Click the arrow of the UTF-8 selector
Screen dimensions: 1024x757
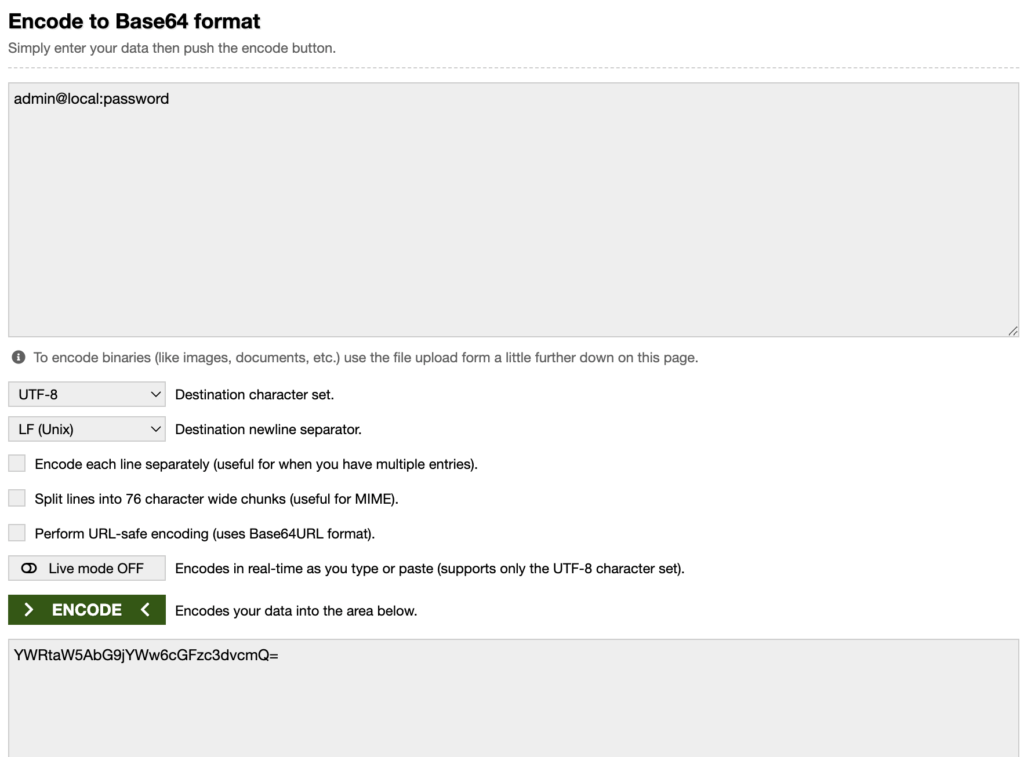(x=155, y=395)
